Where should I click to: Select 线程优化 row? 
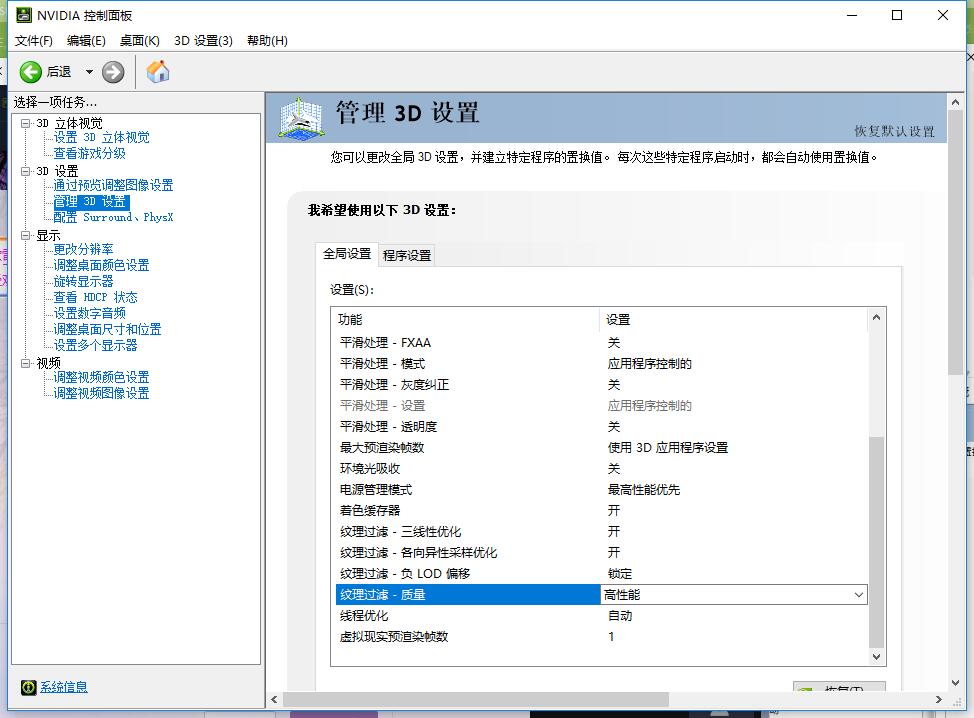pyautogui.click(x=601, y=616)
